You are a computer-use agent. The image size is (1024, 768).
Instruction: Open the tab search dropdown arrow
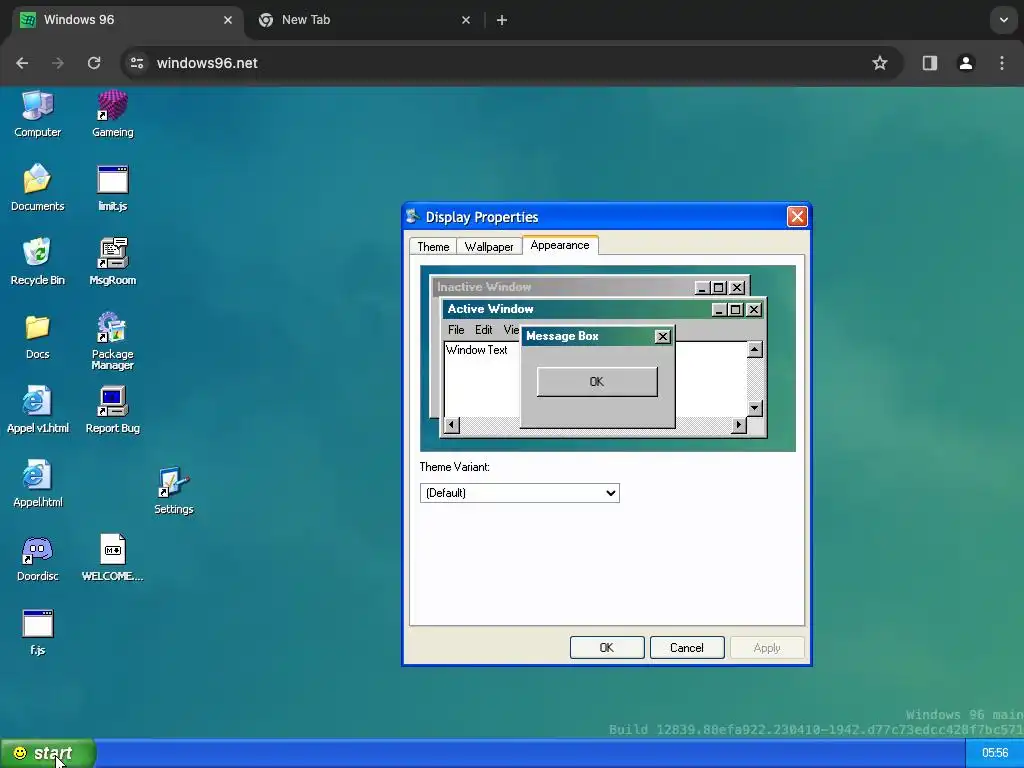pos(1004,20)
